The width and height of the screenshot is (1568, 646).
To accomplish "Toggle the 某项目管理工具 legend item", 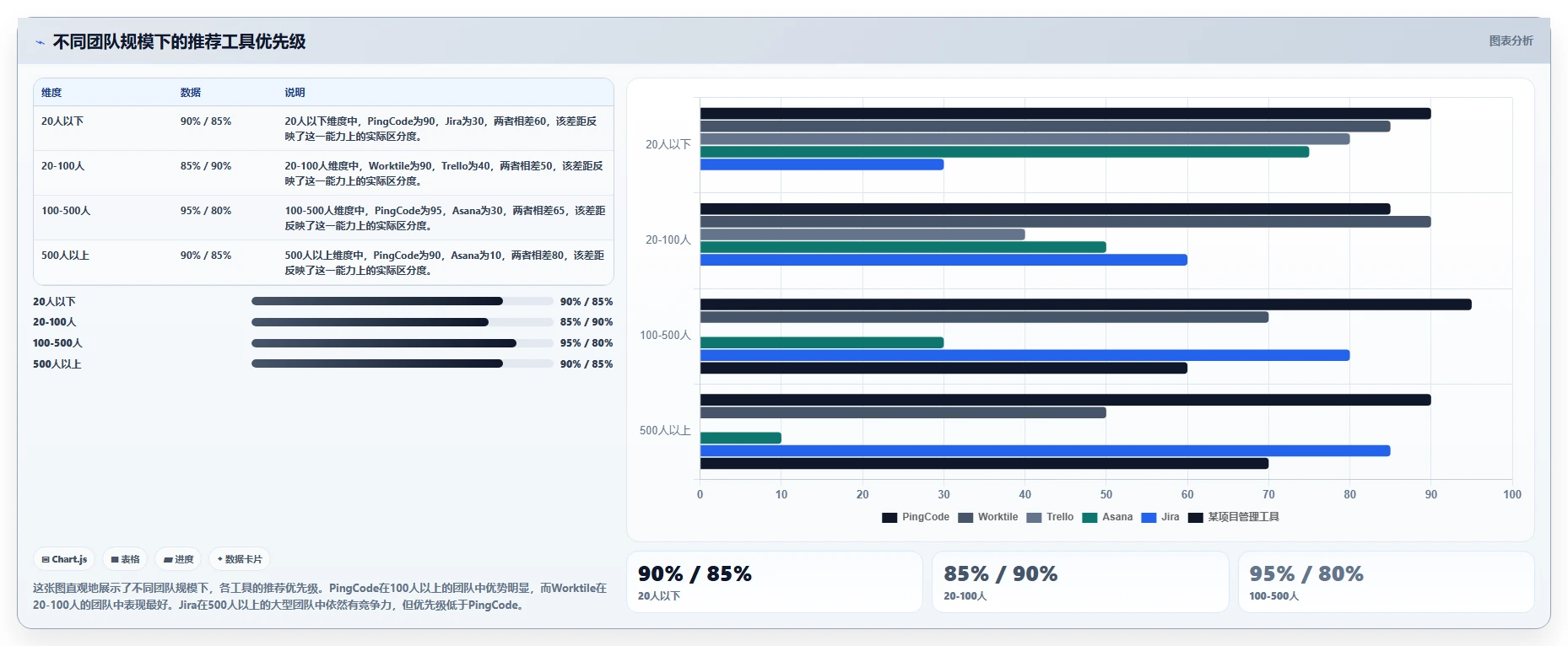I will [x=1234, y=518].
